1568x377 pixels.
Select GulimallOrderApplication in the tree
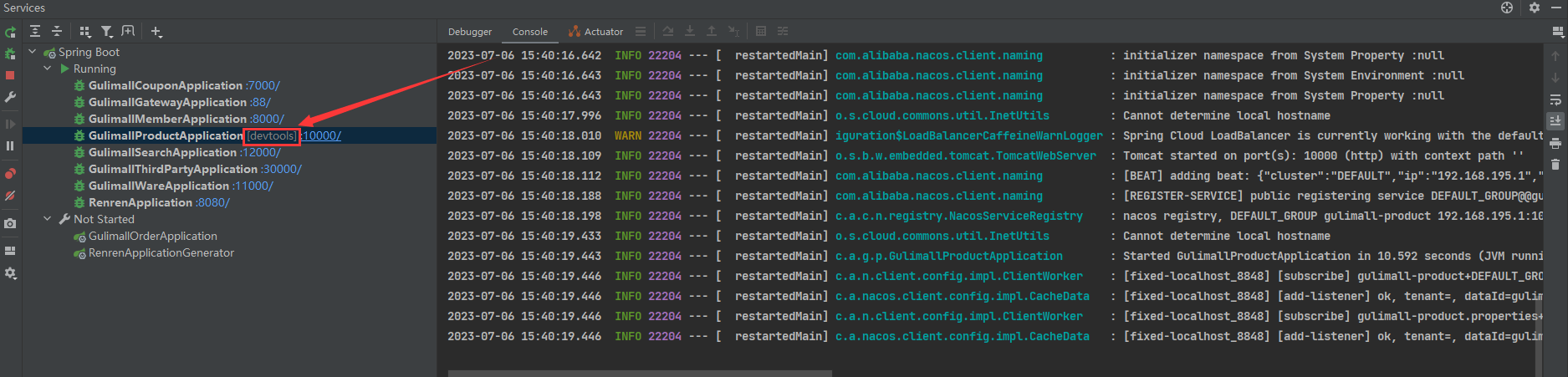coord(152,236)
